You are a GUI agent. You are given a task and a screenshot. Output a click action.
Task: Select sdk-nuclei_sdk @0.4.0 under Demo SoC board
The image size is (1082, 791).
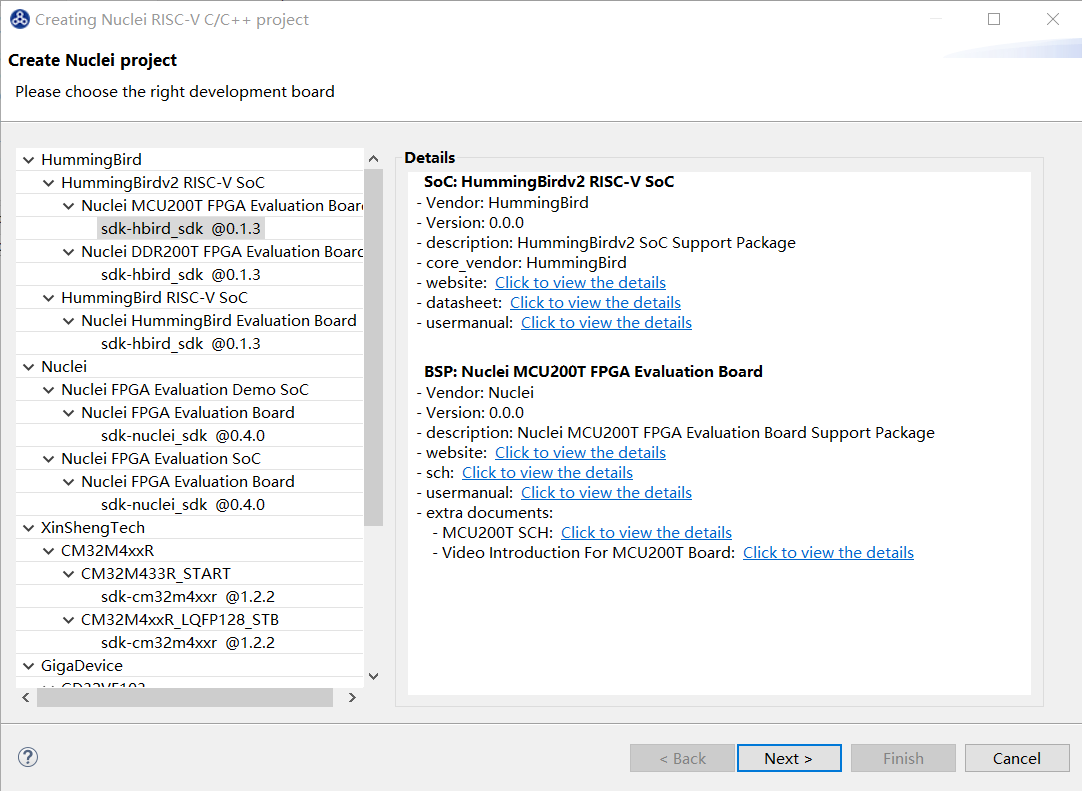[183, 436]
